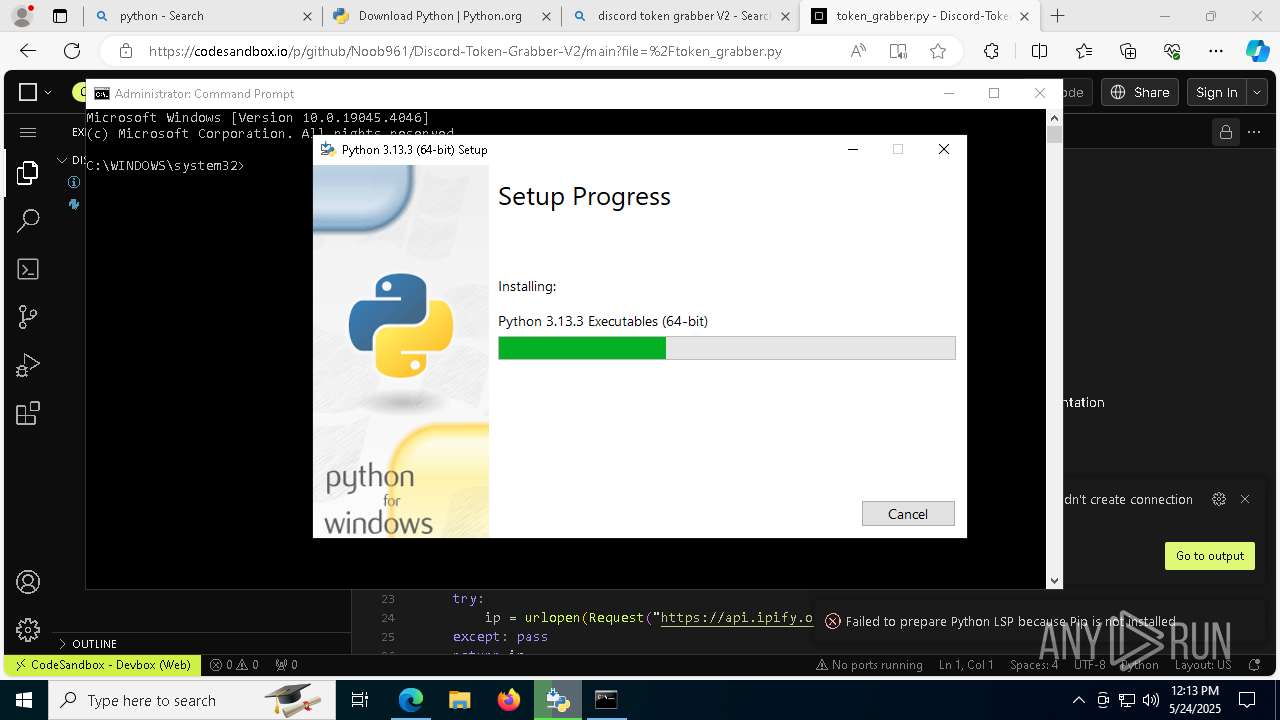Expand the Sign In dropdown arrow
This screenshot has height=720, width=1280.
point(1257,92)
